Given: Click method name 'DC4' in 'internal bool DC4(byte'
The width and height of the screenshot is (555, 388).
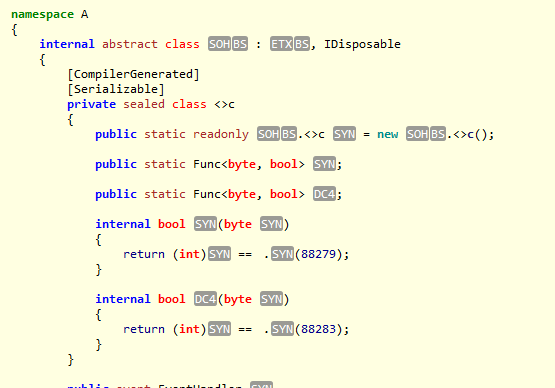Looking at the screenshot, I should click(x=205, y=299).
